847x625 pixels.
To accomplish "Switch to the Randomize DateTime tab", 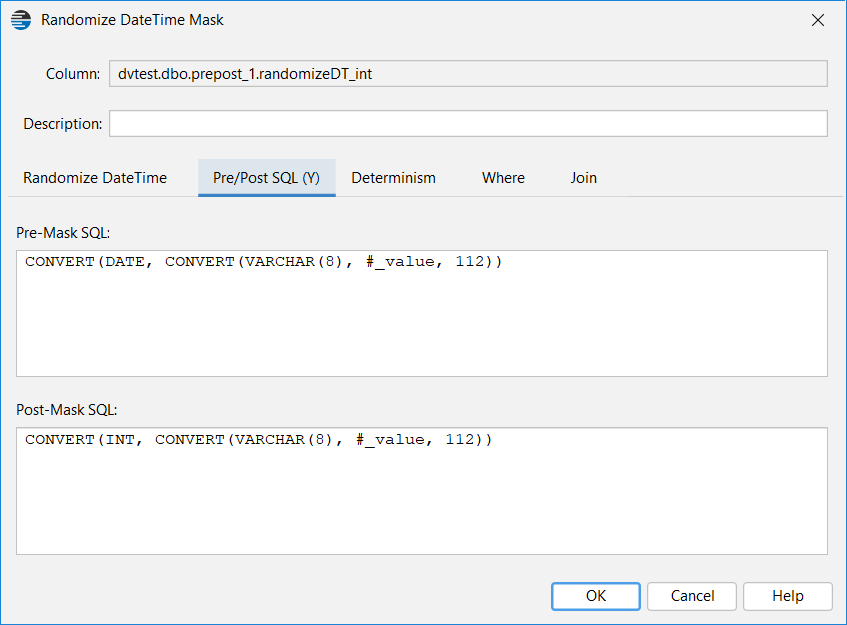I will pos(95,178).
